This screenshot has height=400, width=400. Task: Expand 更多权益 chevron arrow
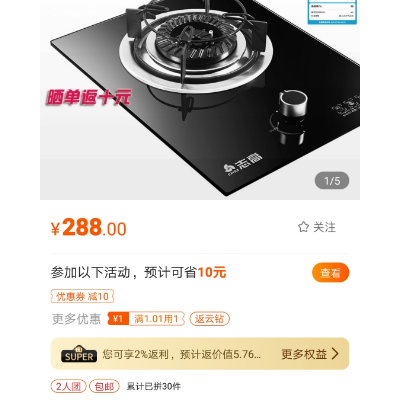pos(335,354)
